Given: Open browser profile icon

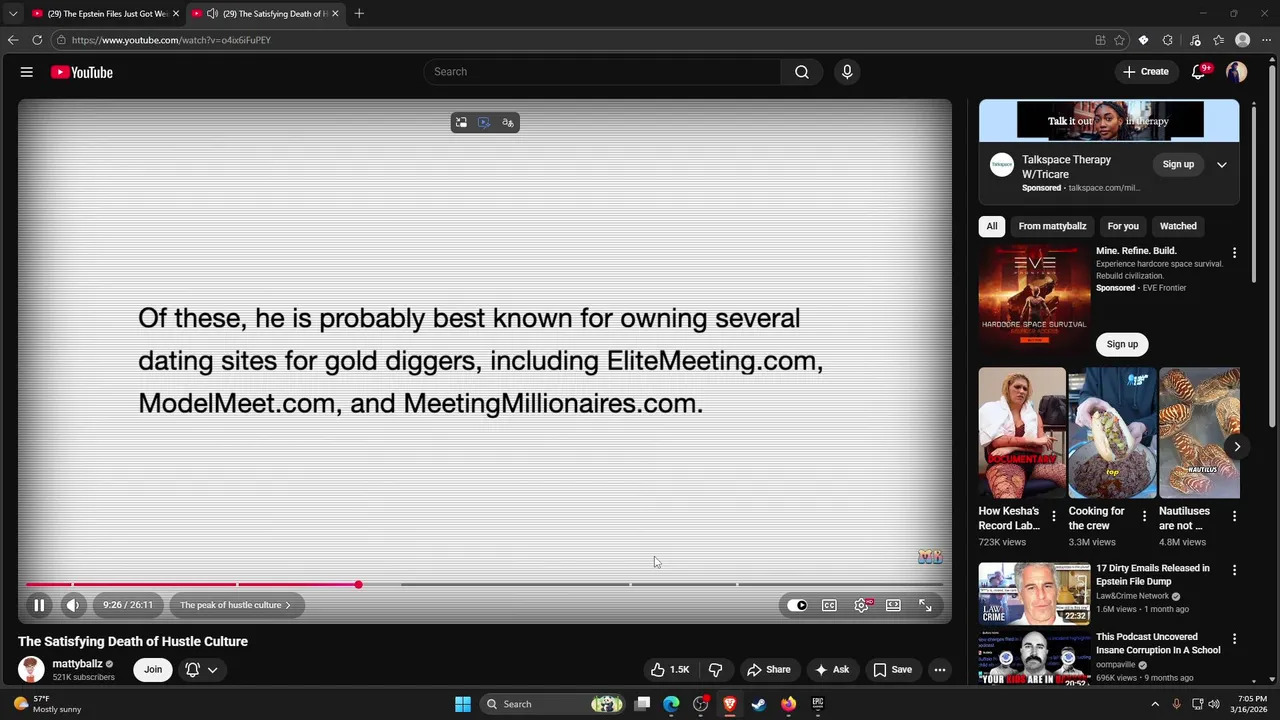Looking at the screenshot, I should [x=1243, y=40].
